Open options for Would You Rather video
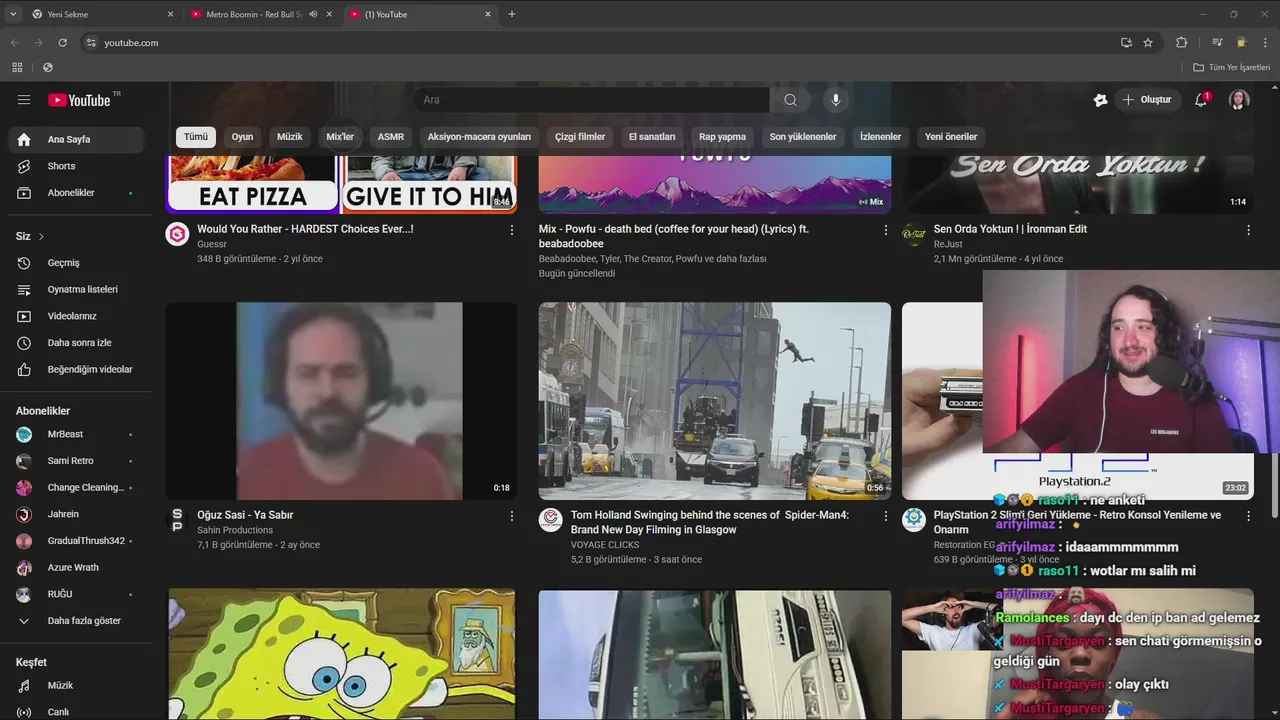 (512, 230)
